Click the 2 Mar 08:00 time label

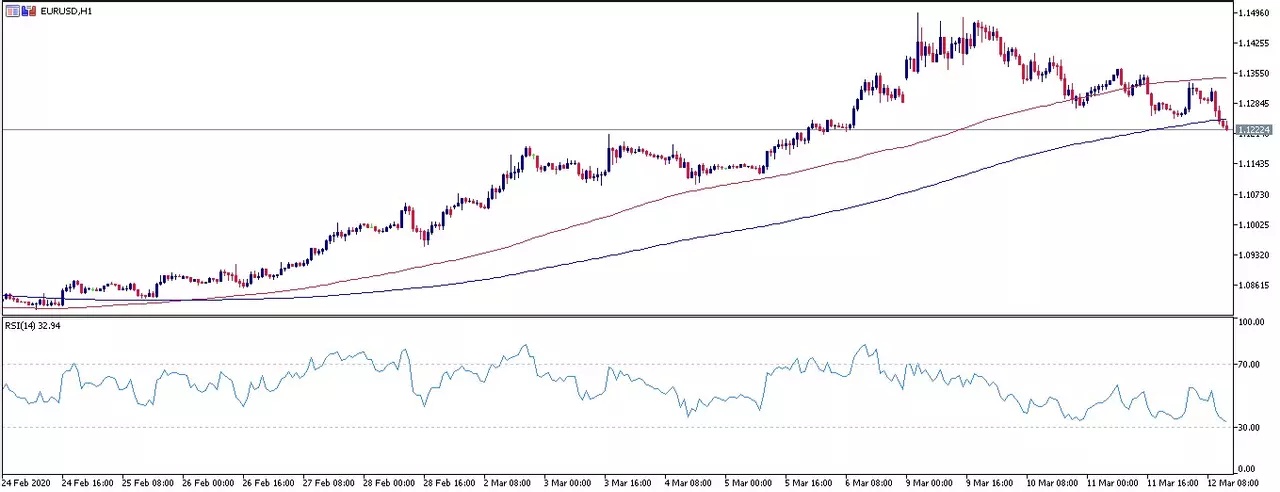[509, 482]
